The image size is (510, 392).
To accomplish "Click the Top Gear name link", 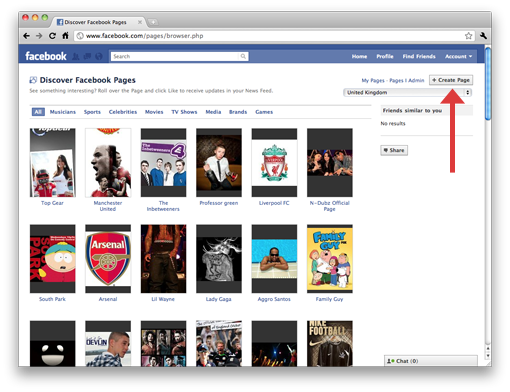I will (52, 203).
